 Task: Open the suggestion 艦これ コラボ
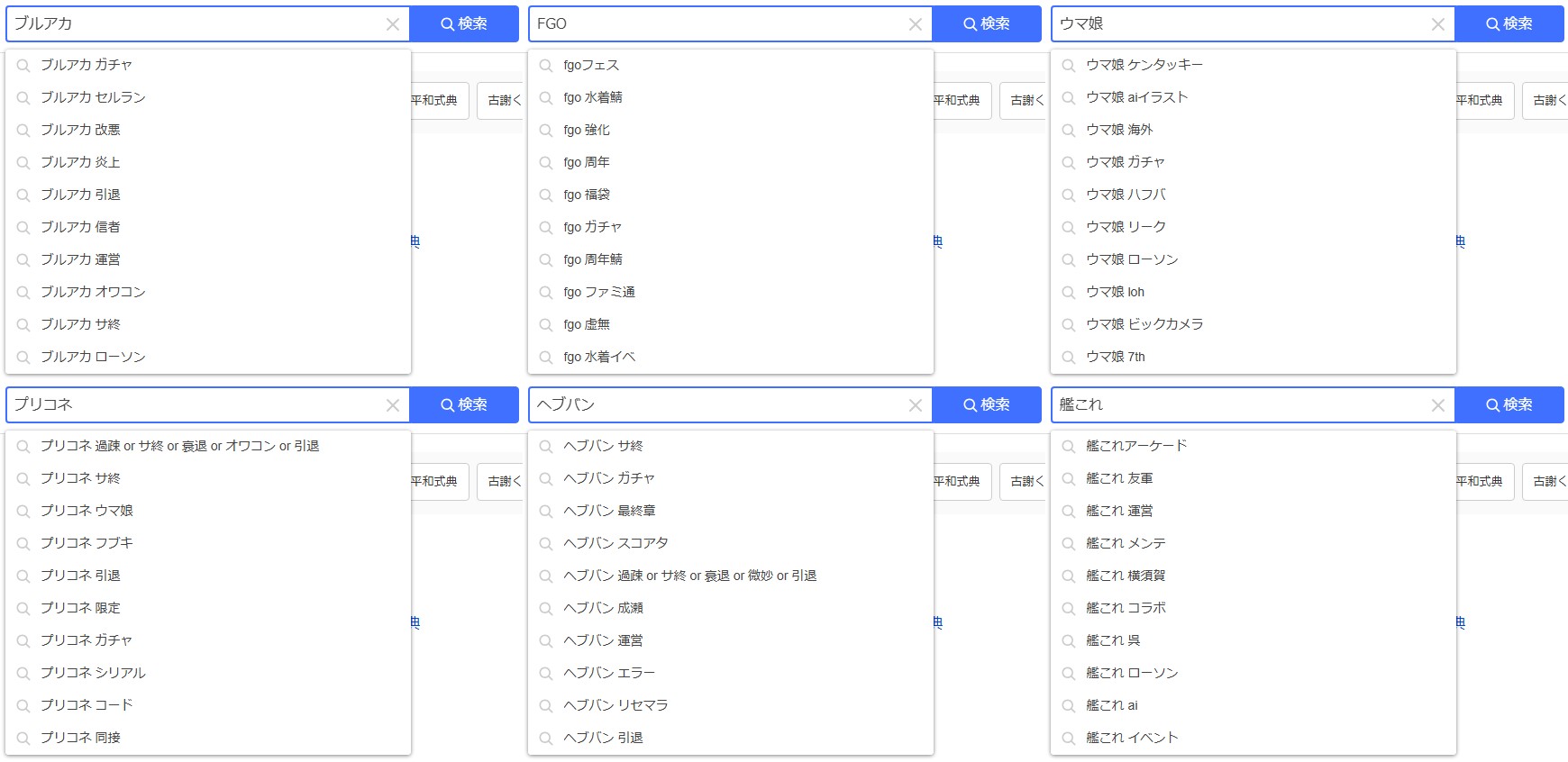(1253, 608)
